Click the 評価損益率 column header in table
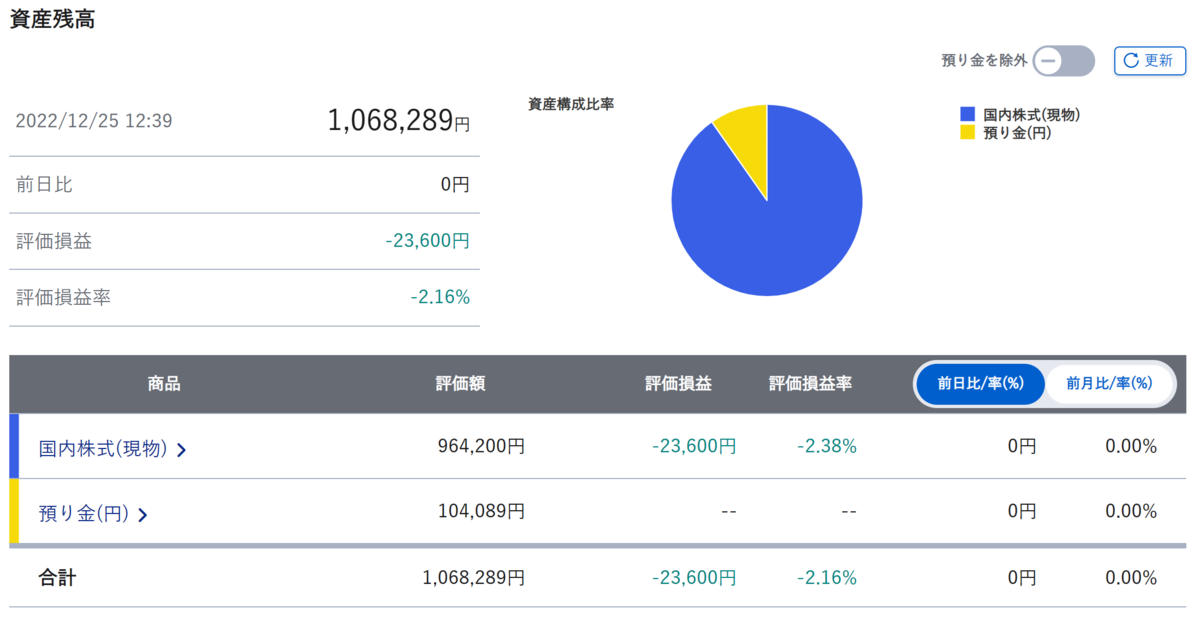 [x=811, y=384]
